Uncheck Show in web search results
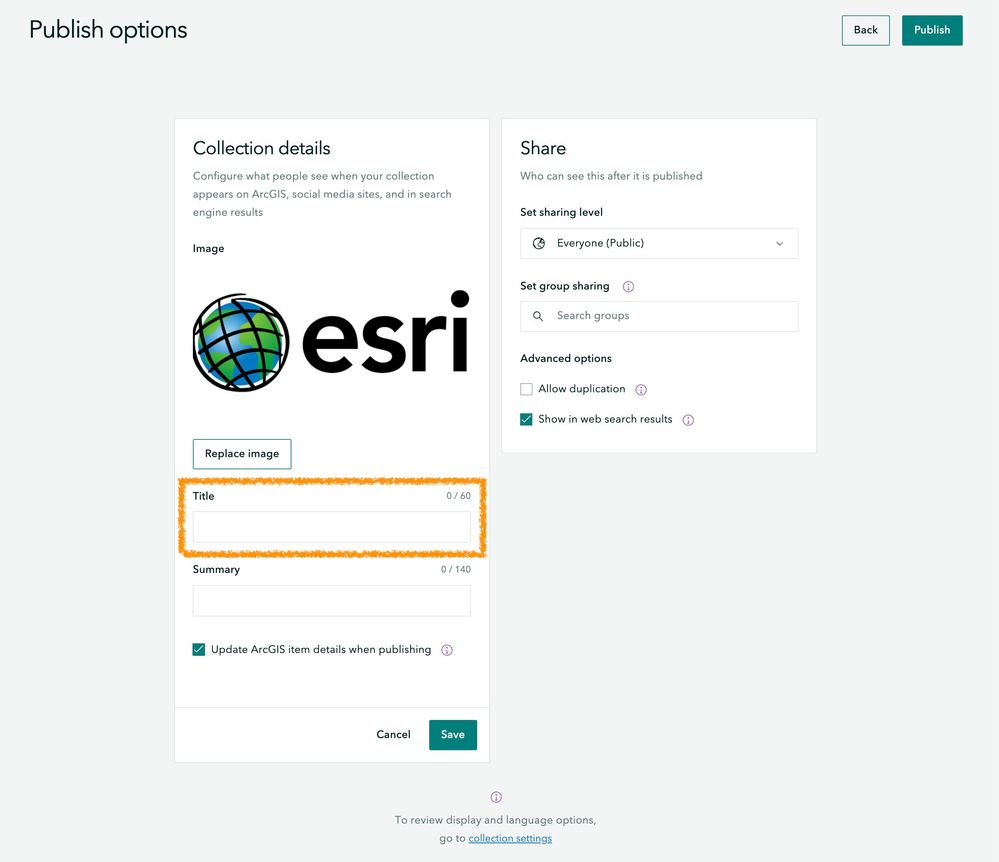This screenshot has width=999, height=862. point(526,419)
